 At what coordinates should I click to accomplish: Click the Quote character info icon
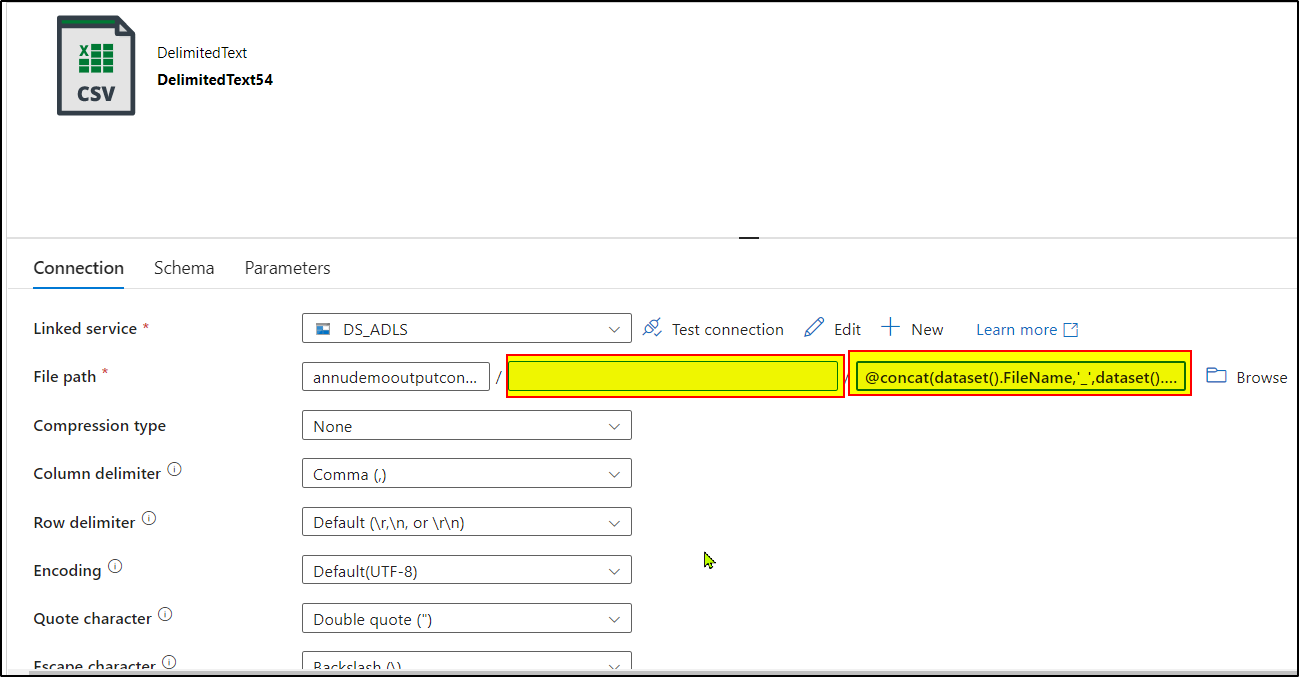click(x=164, y=613)
